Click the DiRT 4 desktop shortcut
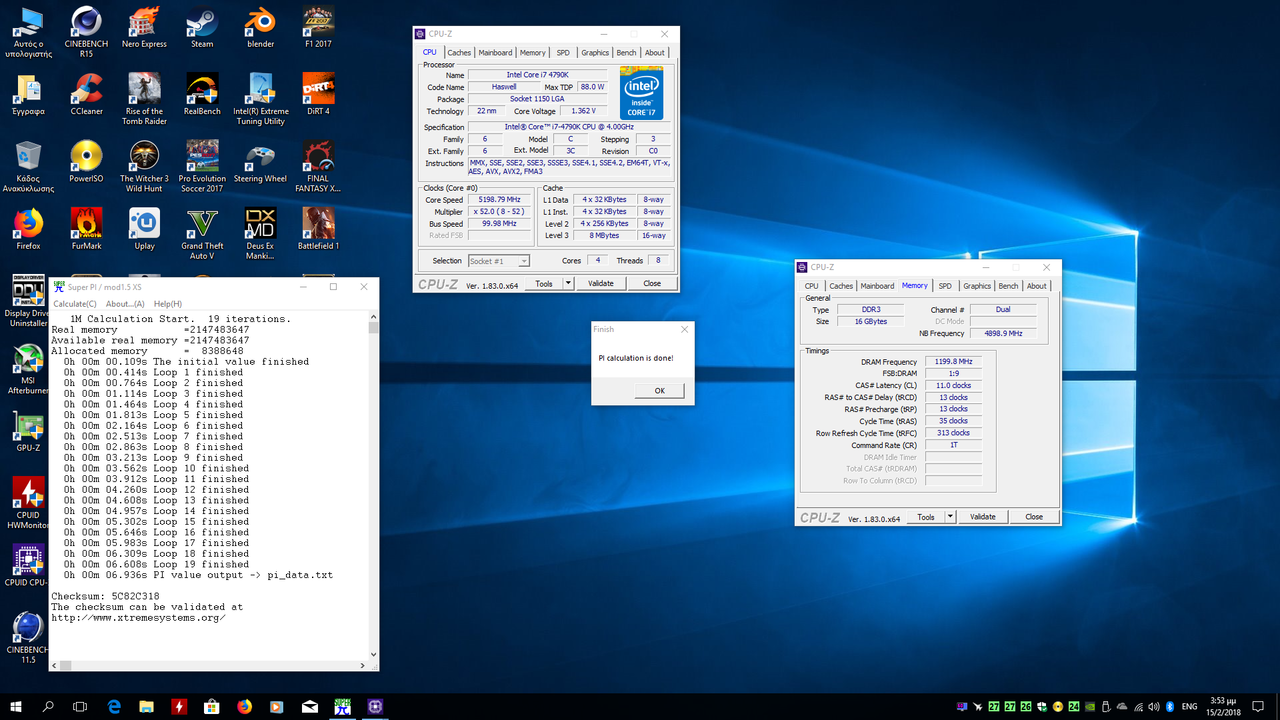This screenshot has height=720, width=1280. coord(318,94)
